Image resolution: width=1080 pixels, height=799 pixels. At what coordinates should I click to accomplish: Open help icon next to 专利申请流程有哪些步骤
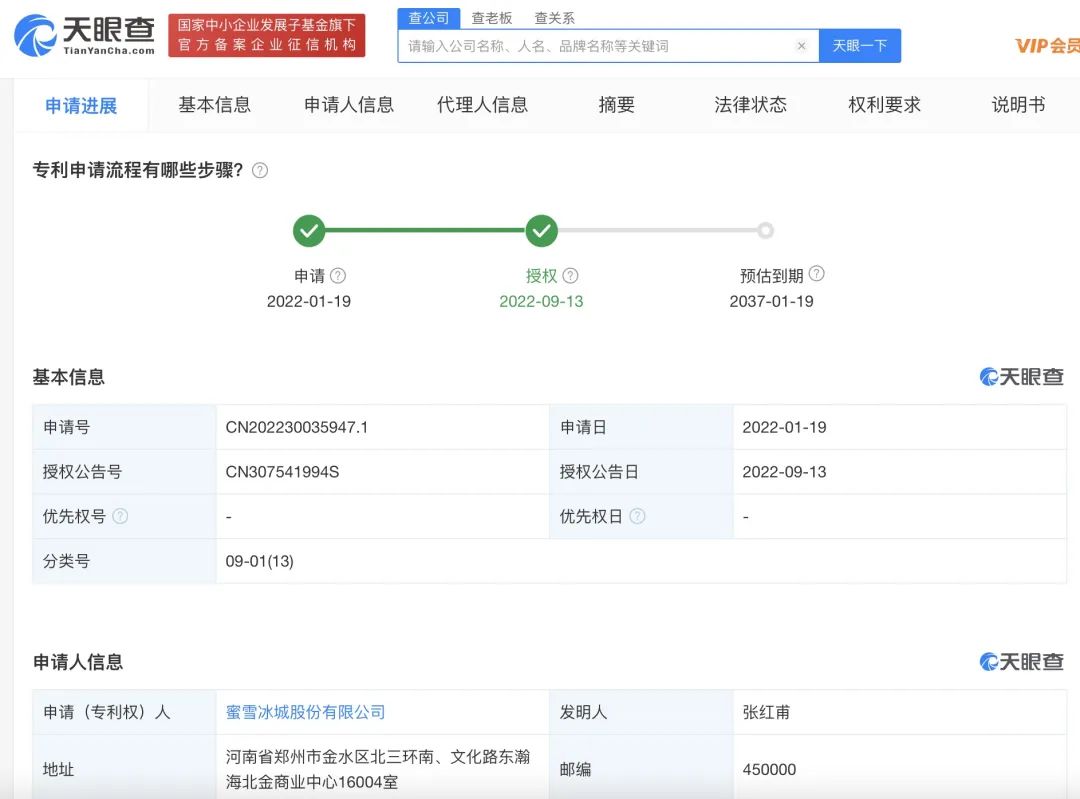pos(260,170)
